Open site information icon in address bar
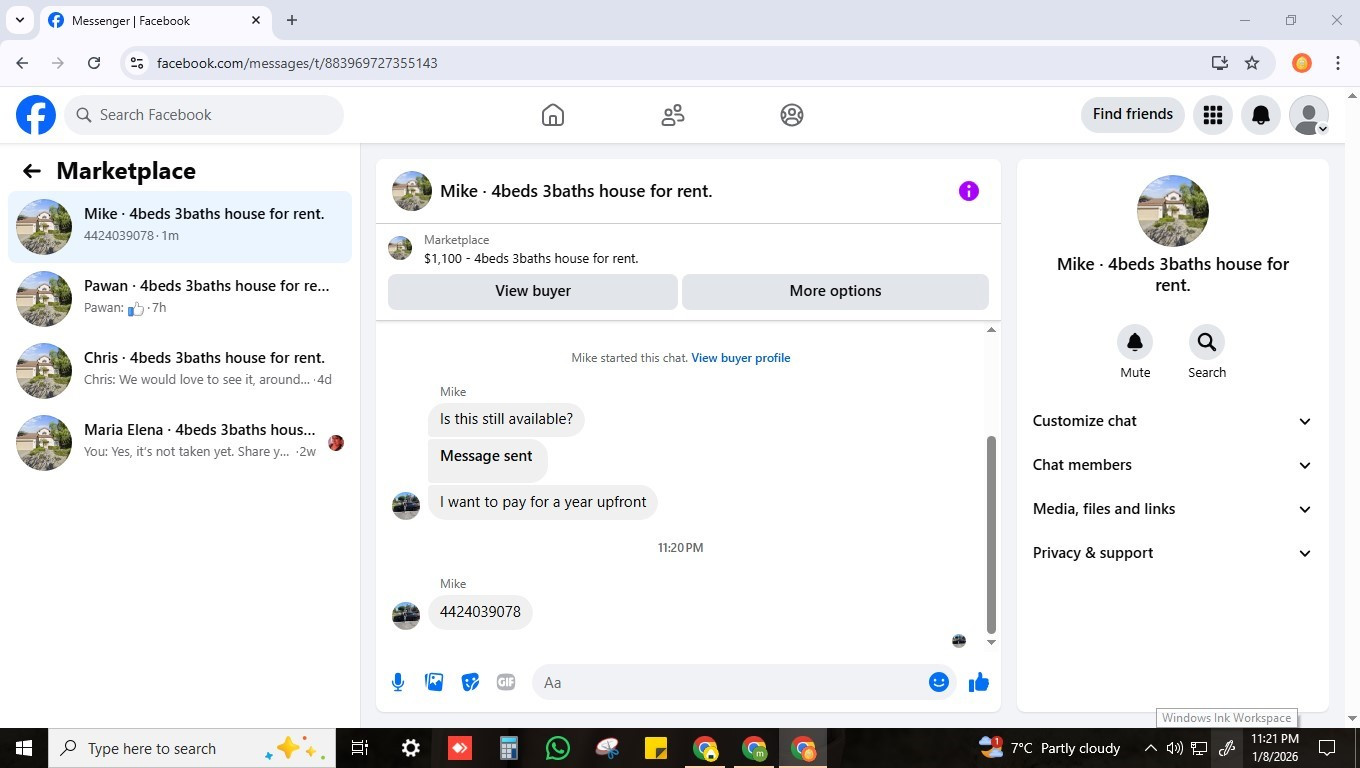Viewport: 1360px width, 768px height. [x=137, y=63]
